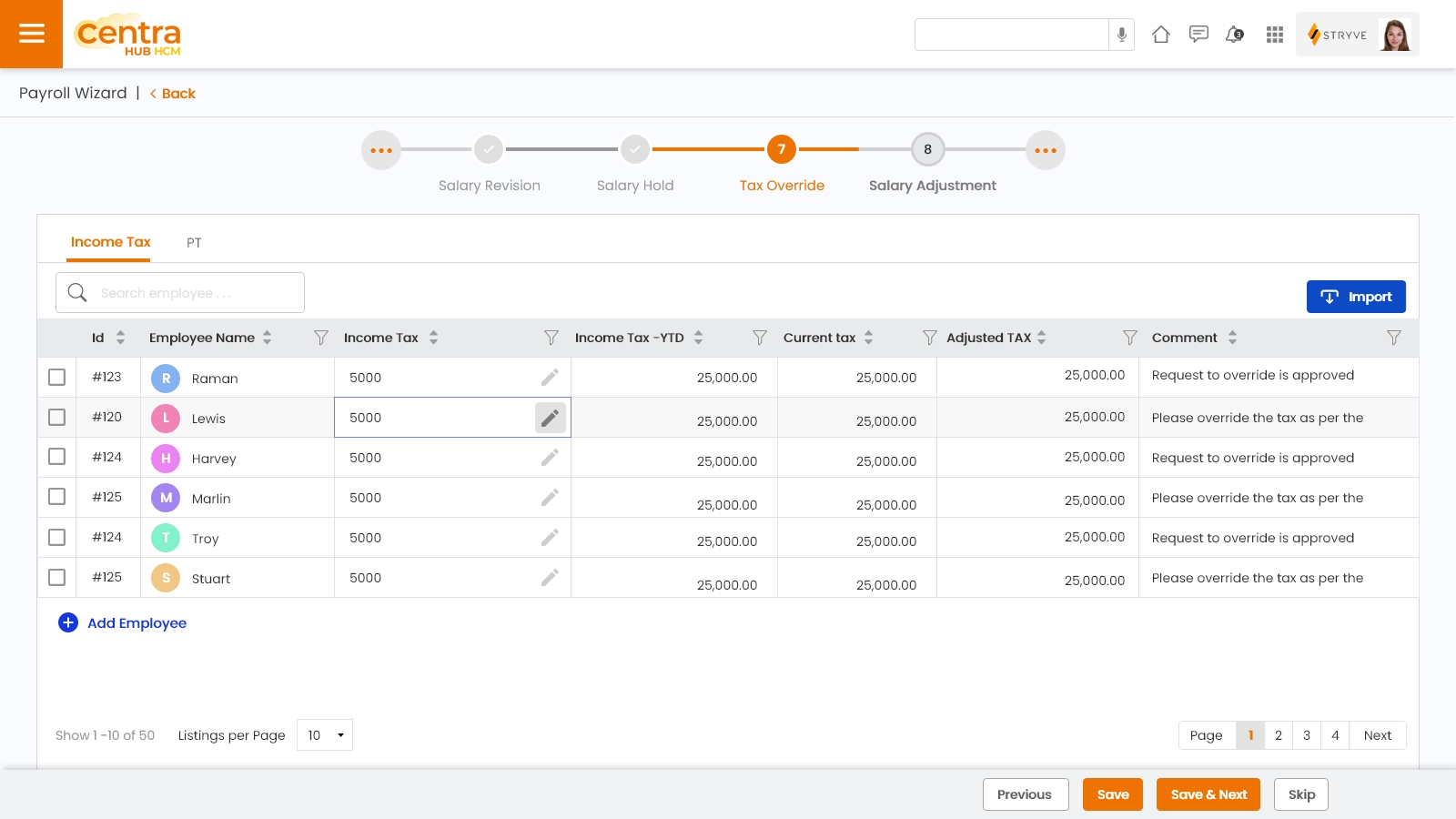Click the microphone voice search icon
Screen dimensions: 1456x819
pos(1121,35)
